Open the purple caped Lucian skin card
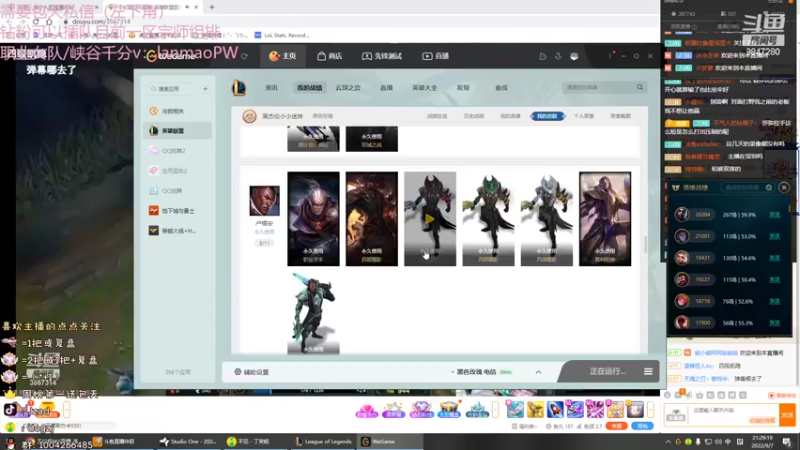This screenshot has width=800, height=450. [605, 218]
